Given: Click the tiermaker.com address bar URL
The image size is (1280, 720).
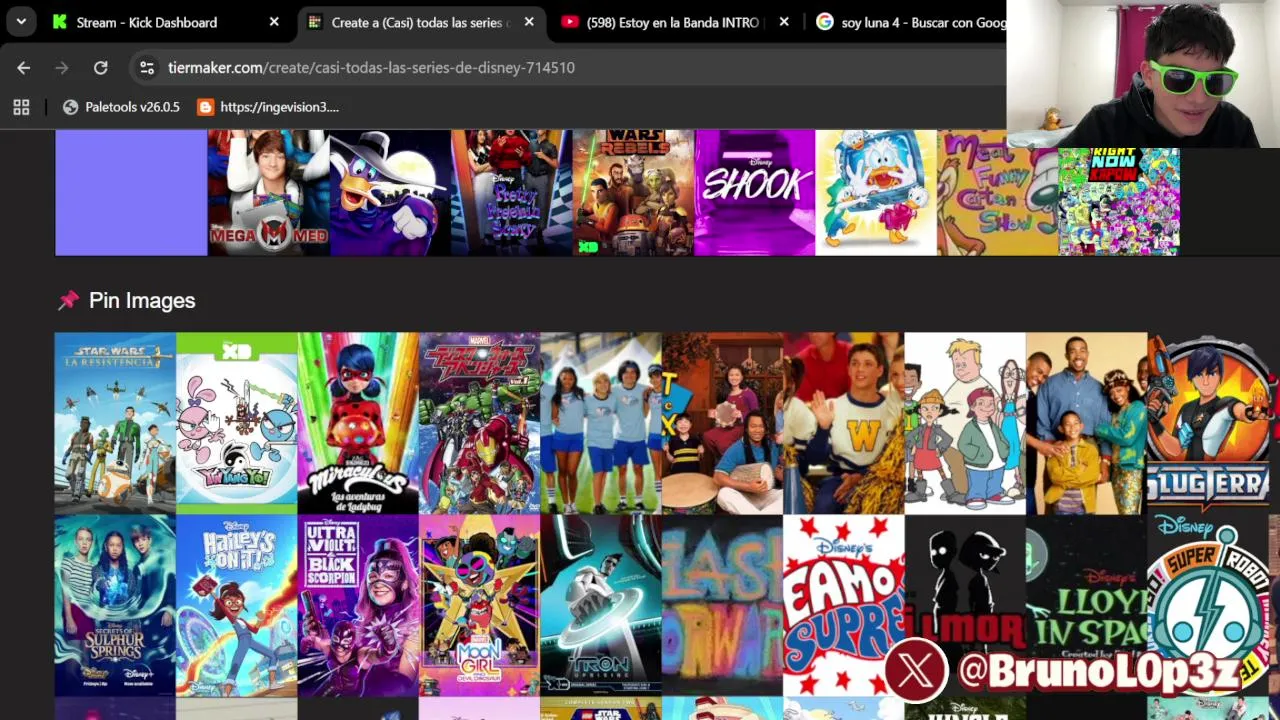Looking at the screenshot, I should 371,68.
